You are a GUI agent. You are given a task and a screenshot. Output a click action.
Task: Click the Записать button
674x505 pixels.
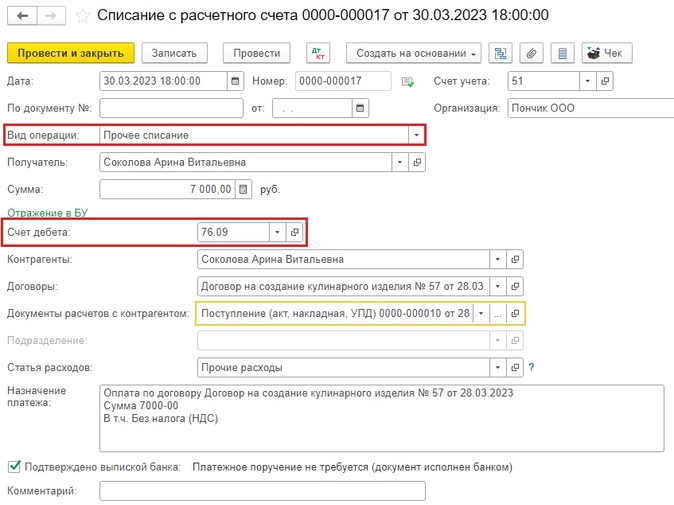(175, 52)
